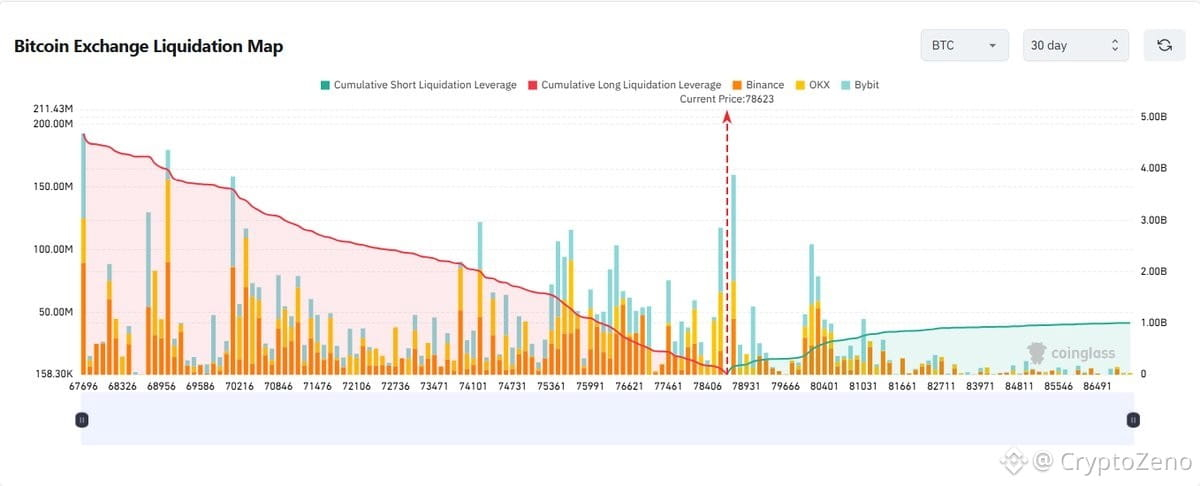Image resolution: width=1200 pixels, height=486 pixels.
Task: Click the 2.00B right axis label
Action: (1153, 271)
